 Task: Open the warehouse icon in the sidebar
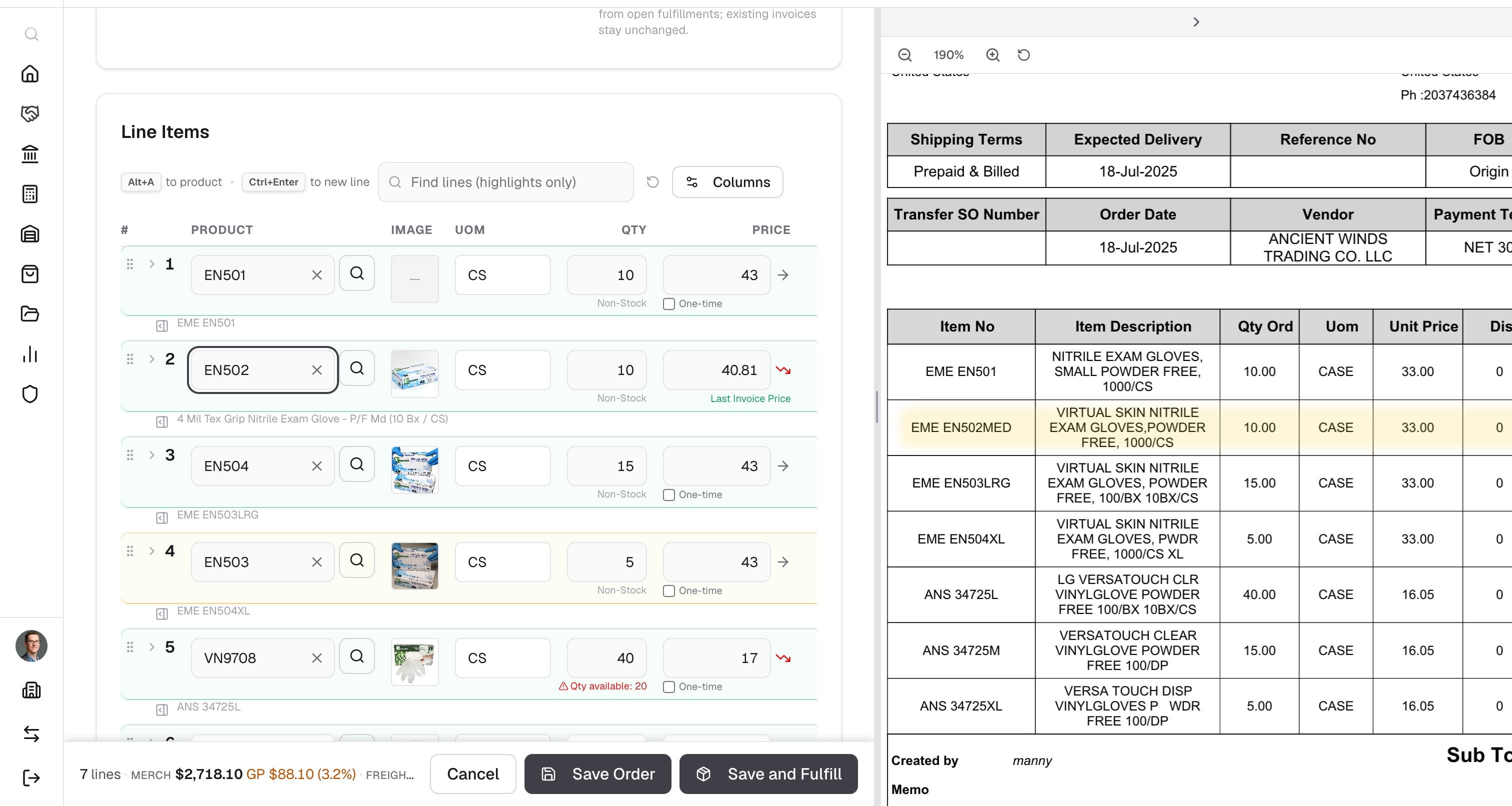pos(30,234)
